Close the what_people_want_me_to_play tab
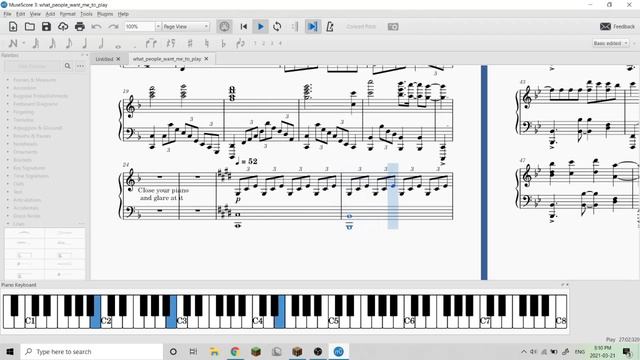The image size is (640, 360). tap(206, 59)
